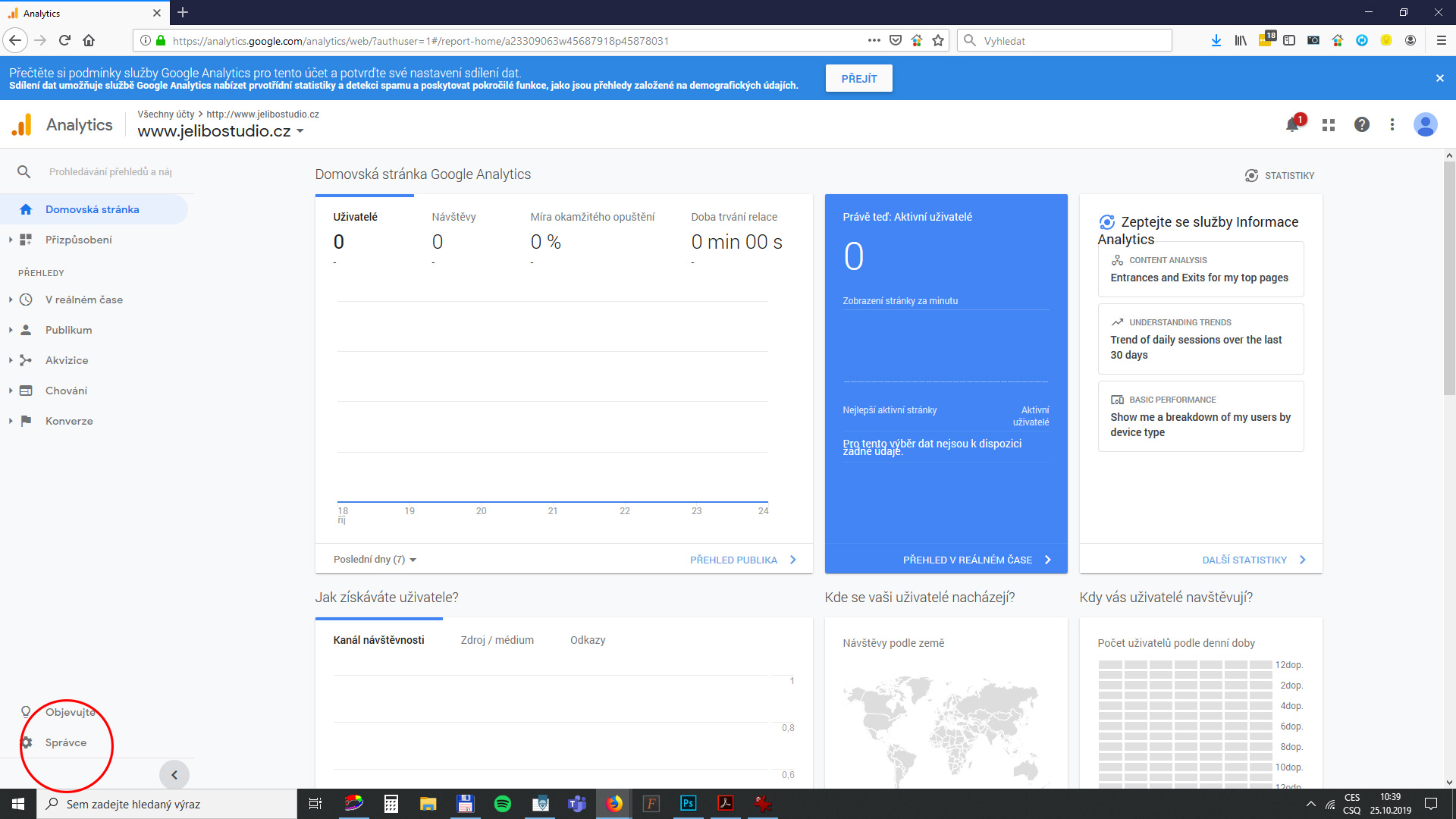This screenshot has width=1456, height=819.
Task: Open Calculator from the taskbar
Action: [391, 804]
